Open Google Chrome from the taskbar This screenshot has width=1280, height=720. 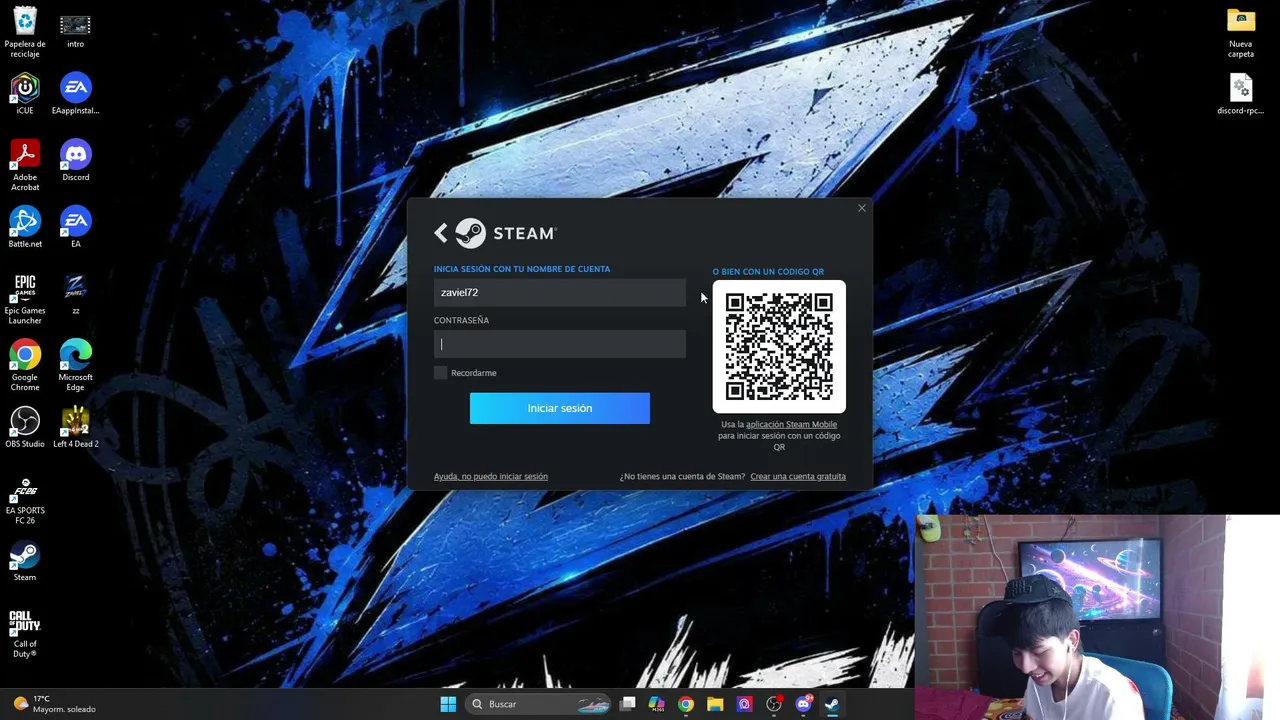pyautogui.click(x=685, y=704)
